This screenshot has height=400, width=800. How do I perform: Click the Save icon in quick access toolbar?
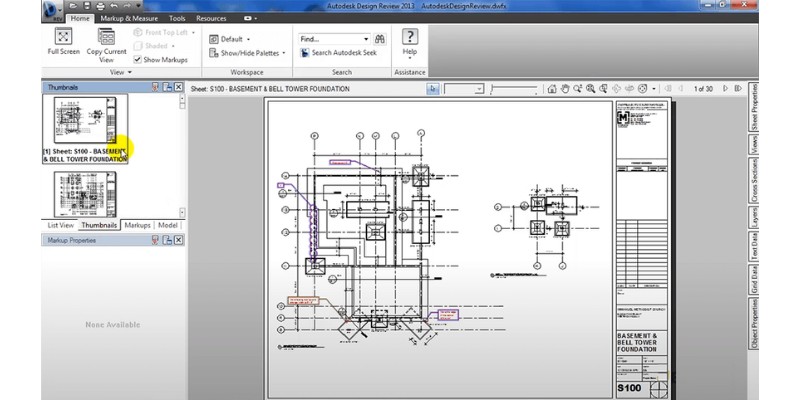(x=86, y=6)
